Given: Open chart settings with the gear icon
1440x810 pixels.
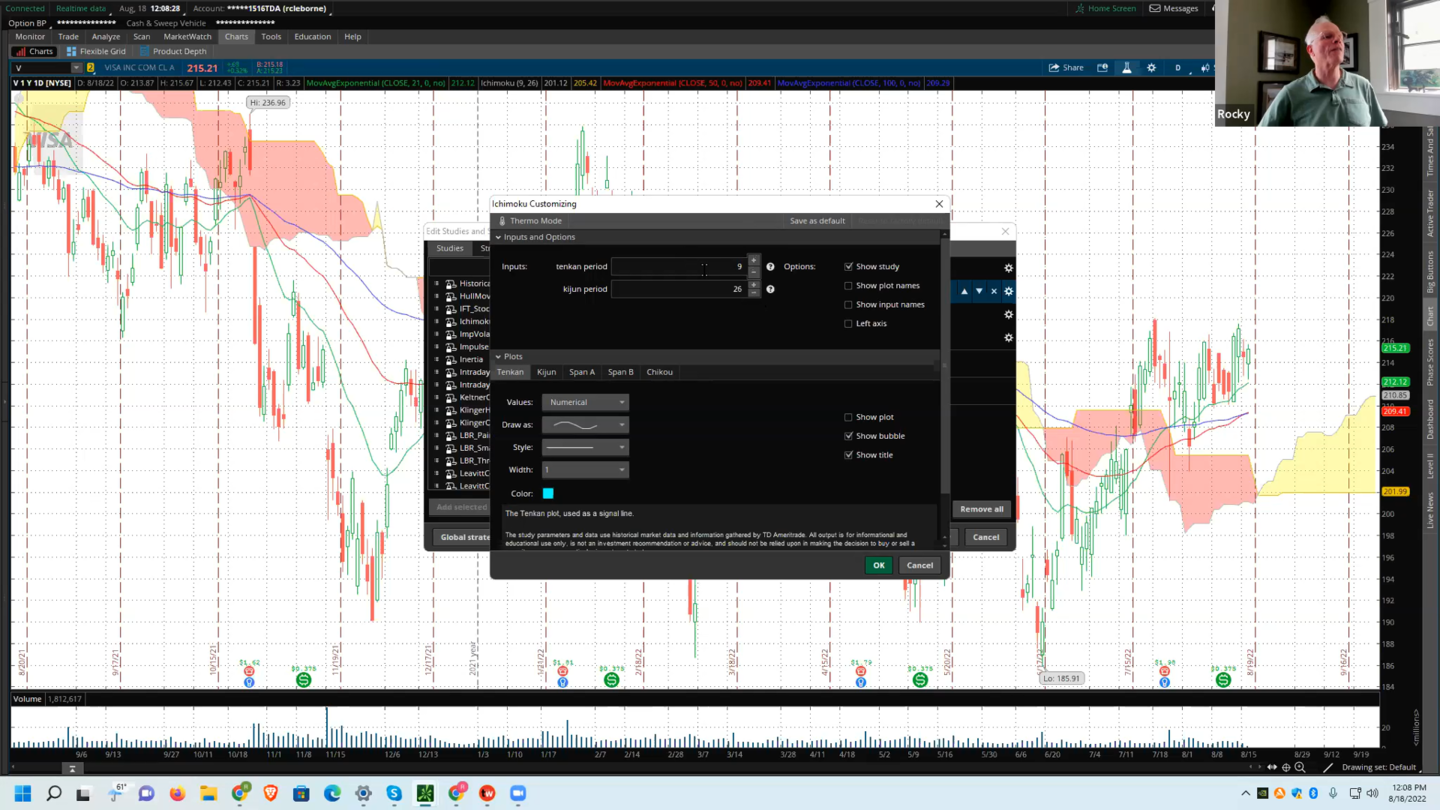Looking at the screenshot, I should click(x=1152, y=67).
